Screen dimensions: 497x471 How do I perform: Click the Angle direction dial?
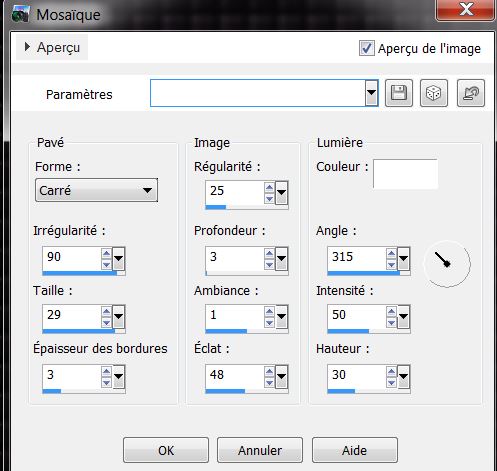click(447, 264)
